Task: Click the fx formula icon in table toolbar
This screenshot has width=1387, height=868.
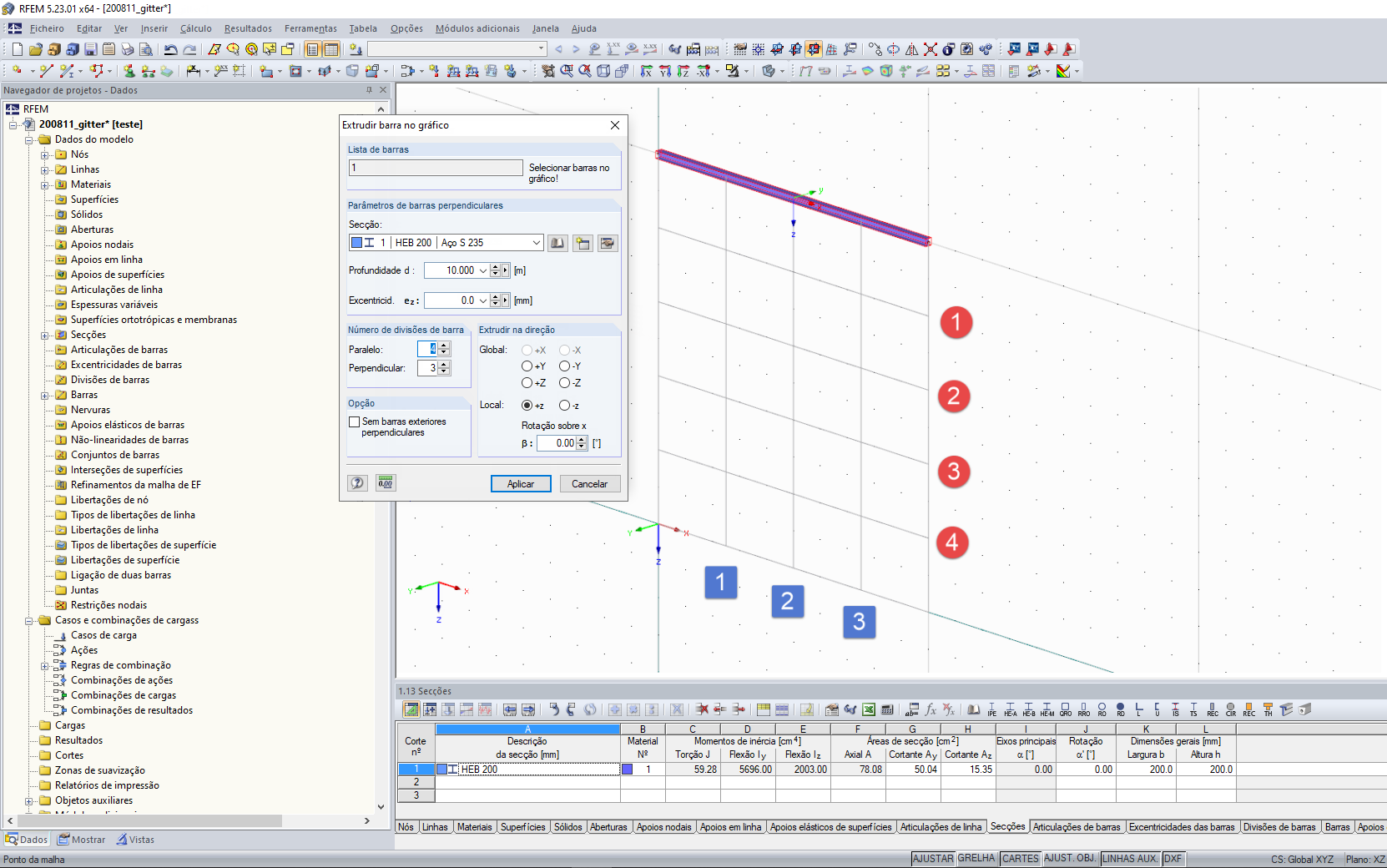Action: tap(931, 709)
